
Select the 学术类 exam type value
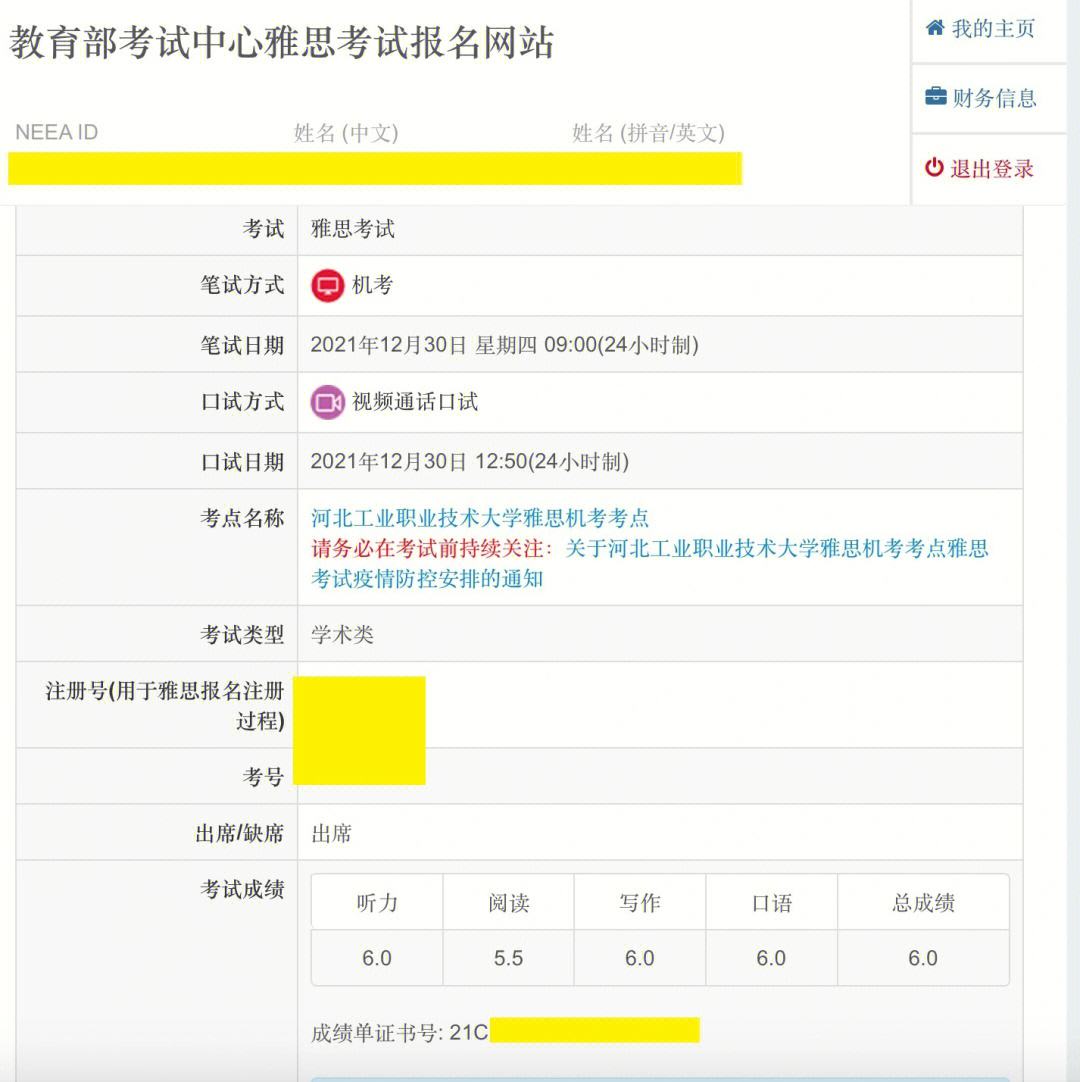coord(342,634)
